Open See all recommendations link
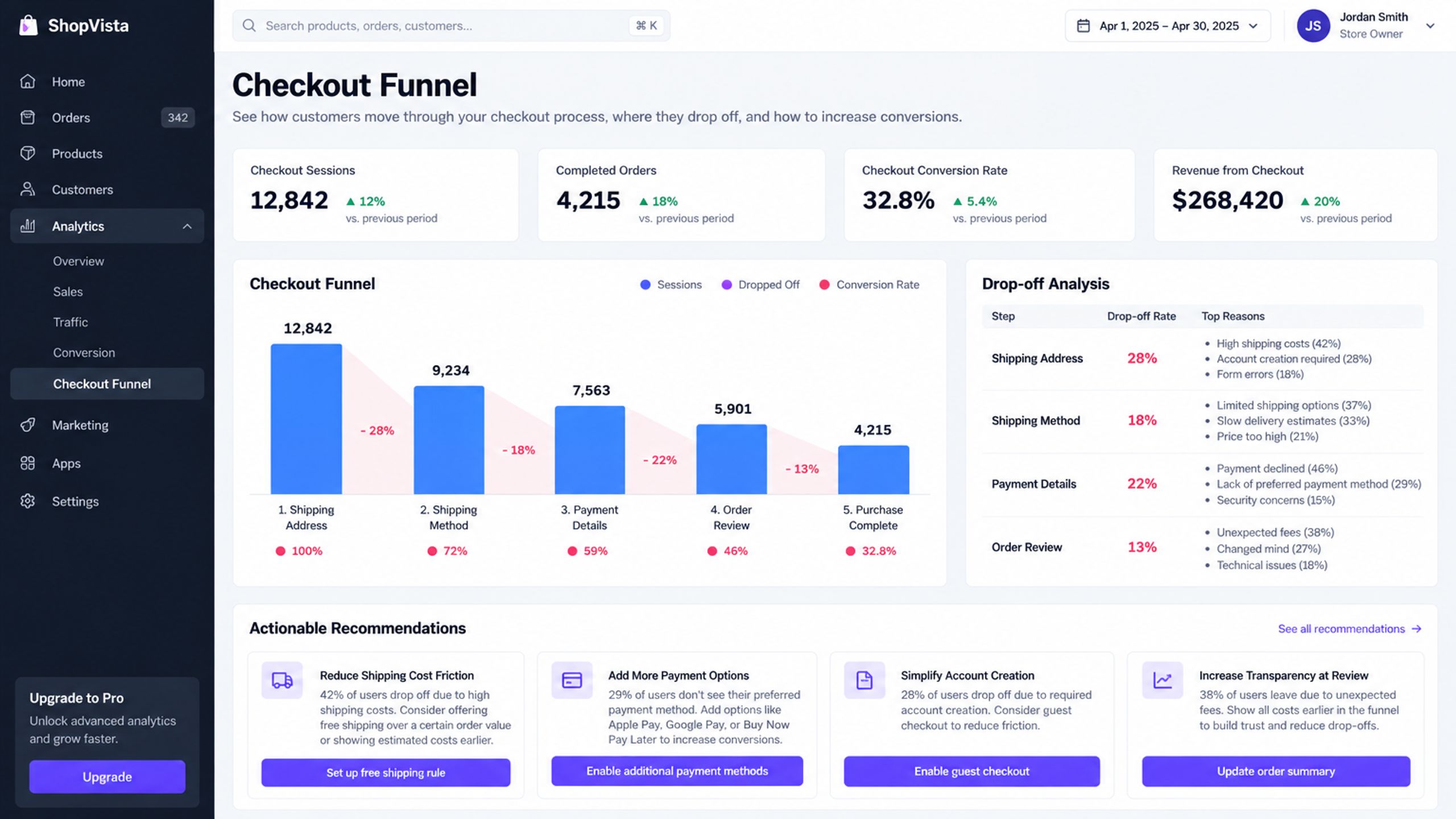 (1350, 628)
